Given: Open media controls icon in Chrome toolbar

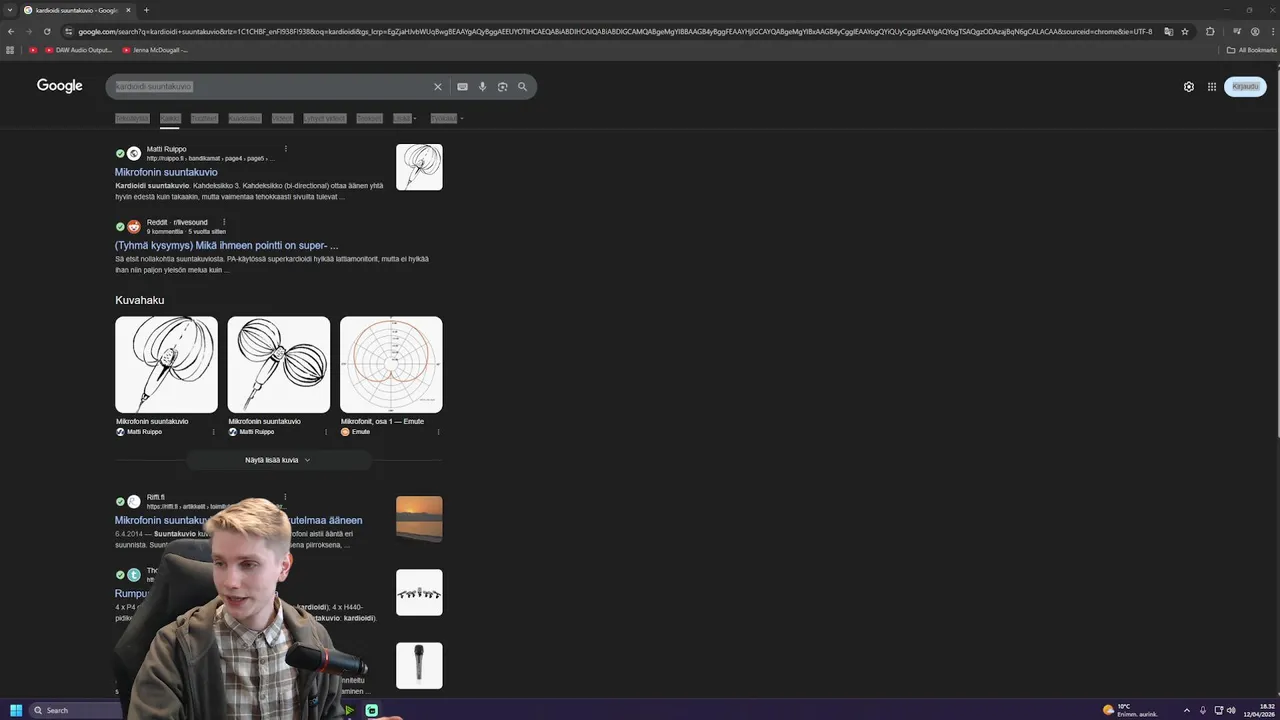Looking at the screenshot, I should pyautogui.click(x=1237, y=31).
